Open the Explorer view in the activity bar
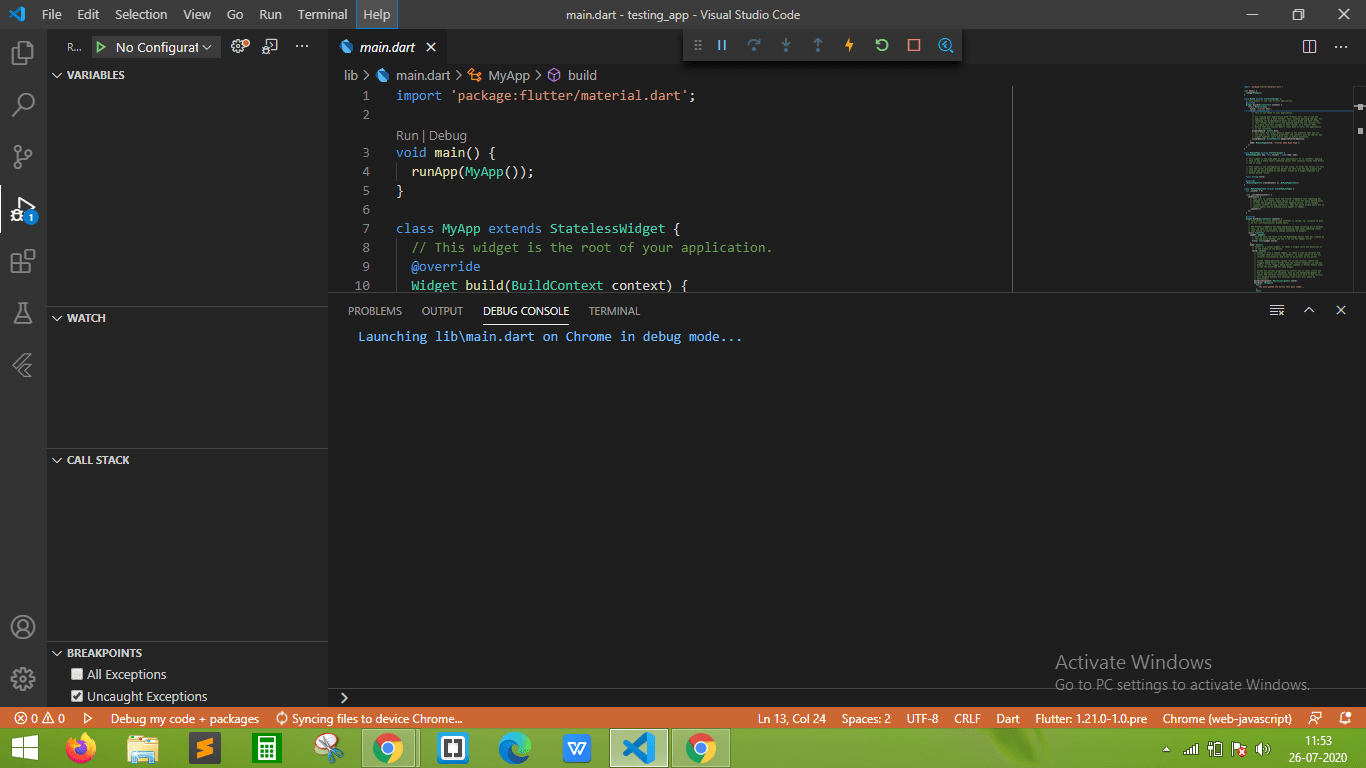This screenshot has width=1366, height=768. 23,53
